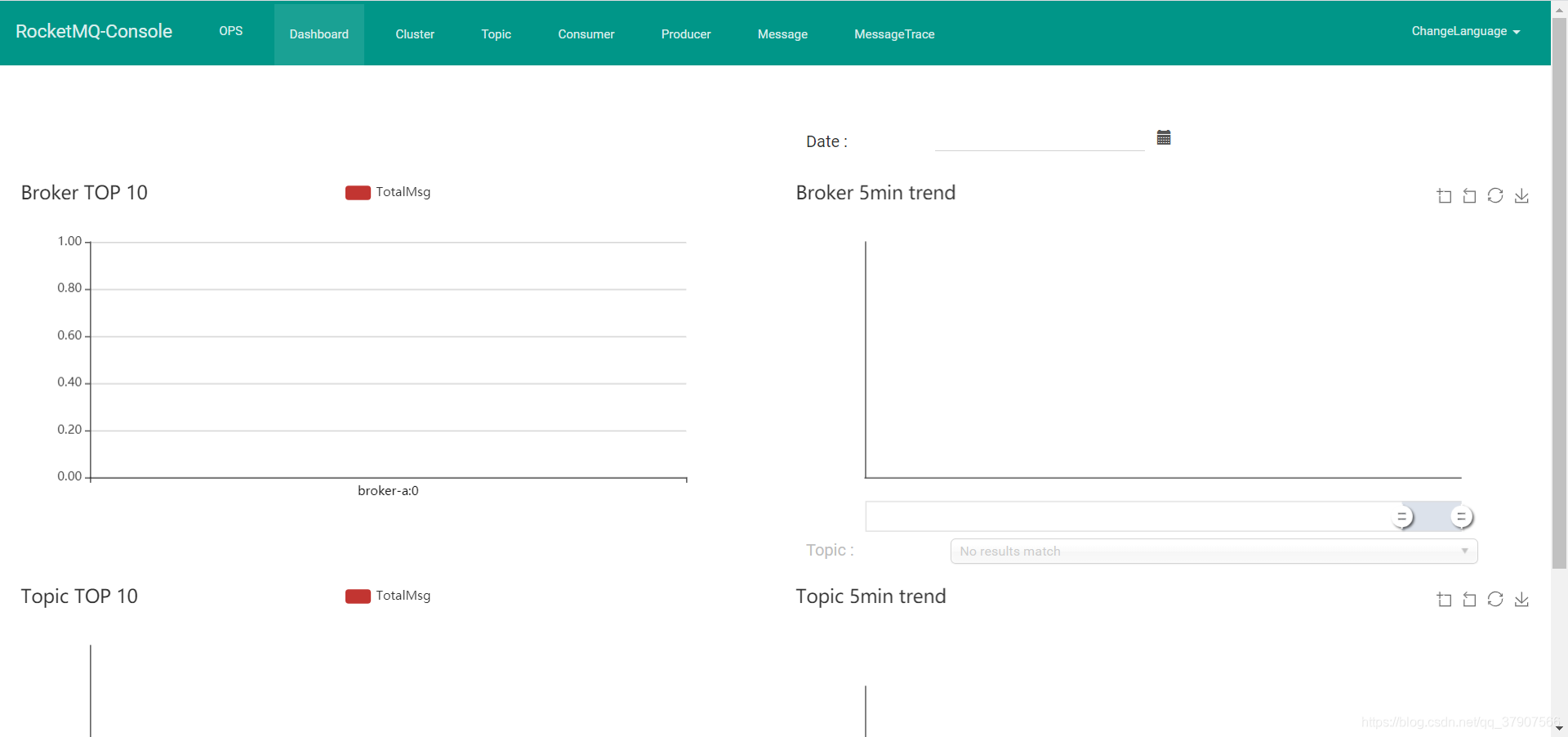
Task: Open the MessageTrace tab
Action: click(x=894, y=34)
